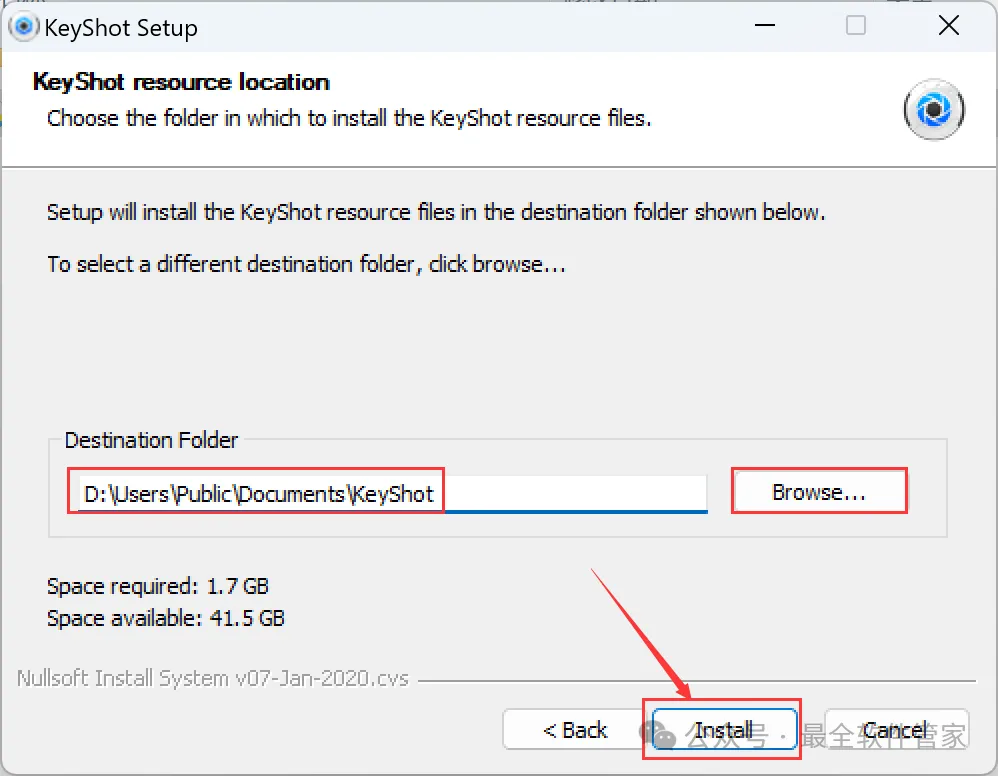Click the 'KeyShot resource location' heading
This screenshot has height=776, width=998.
tap(181, 82)
